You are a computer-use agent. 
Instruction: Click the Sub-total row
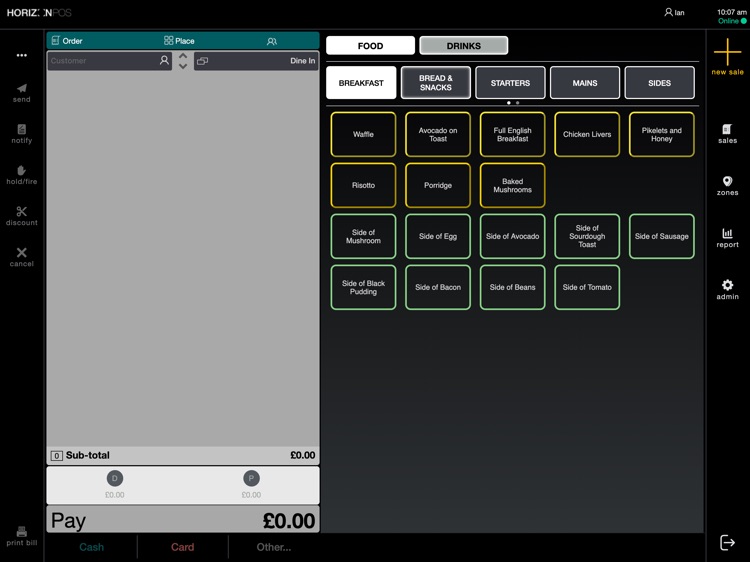[x=183, y=455]
